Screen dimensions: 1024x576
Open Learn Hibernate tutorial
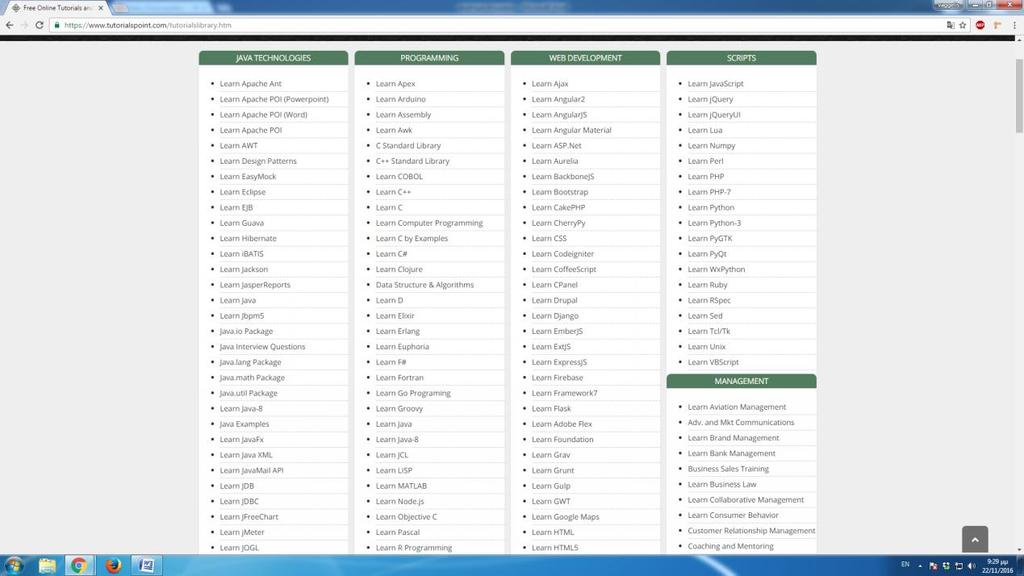click(248, 238)
